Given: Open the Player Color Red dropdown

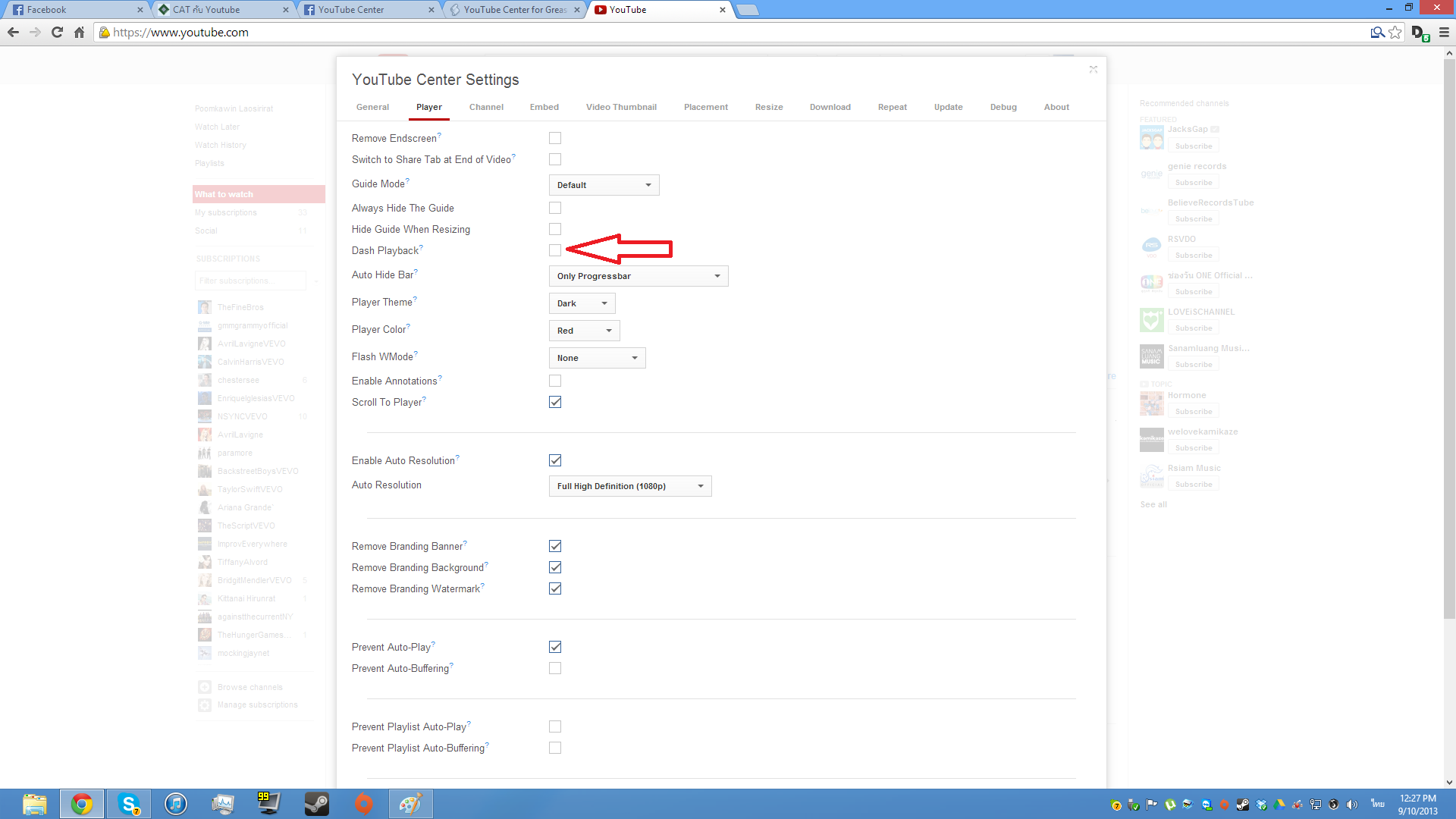Looking at the screenshot, I should pyautogui.click(x=584, y=331).
